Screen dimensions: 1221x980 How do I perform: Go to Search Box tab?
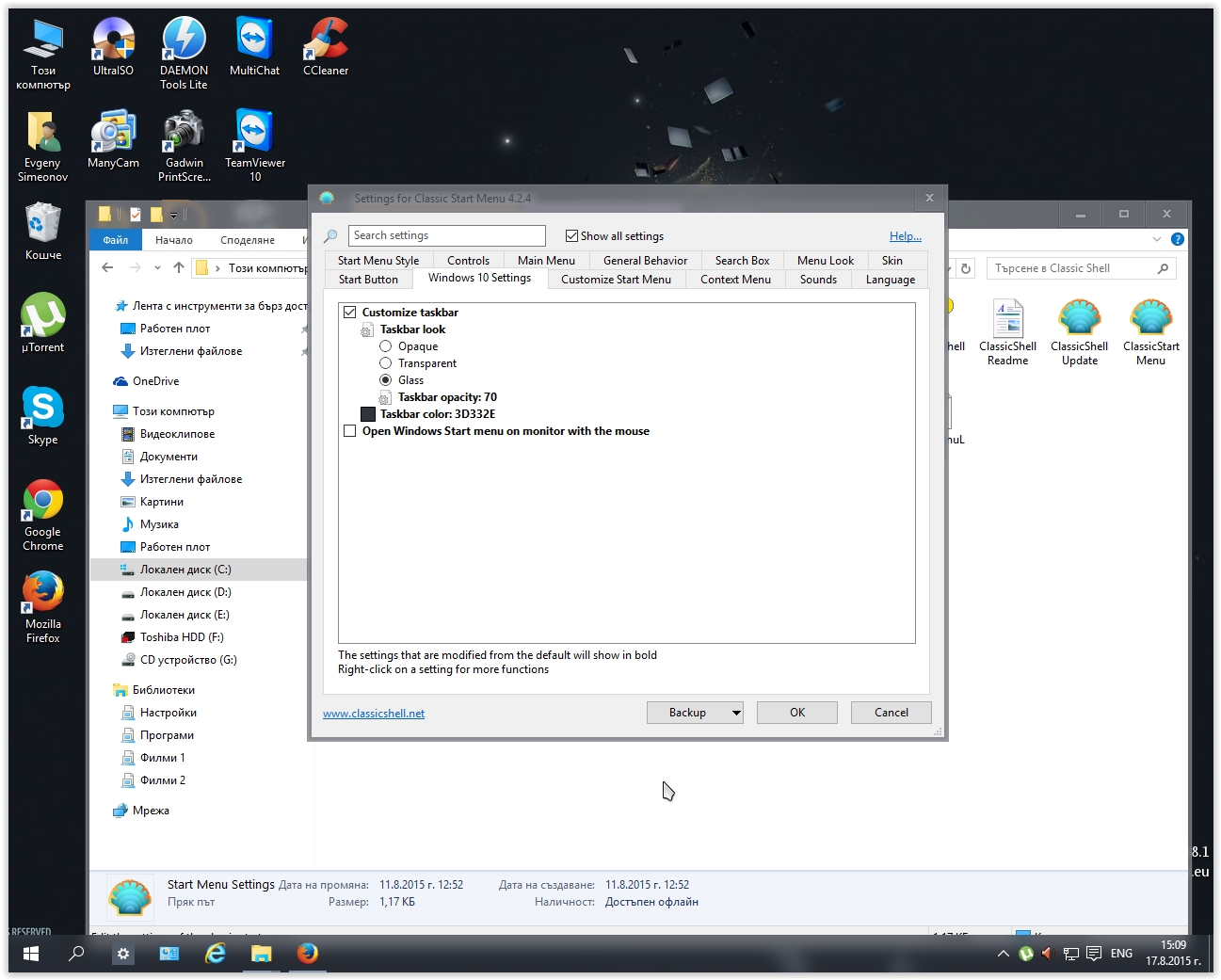(742, 261)
